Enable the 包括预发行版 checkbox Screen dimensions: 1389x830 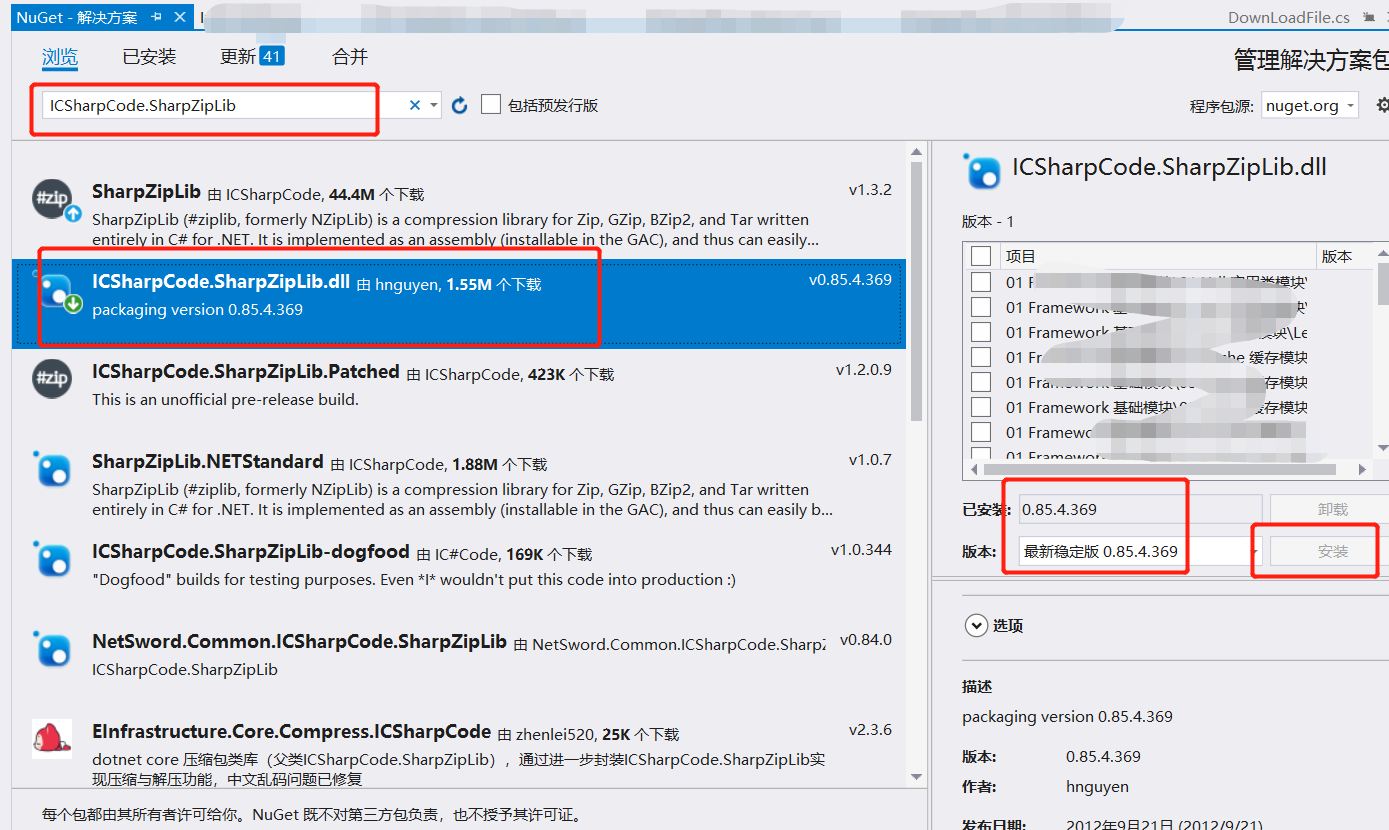[491, 105]
